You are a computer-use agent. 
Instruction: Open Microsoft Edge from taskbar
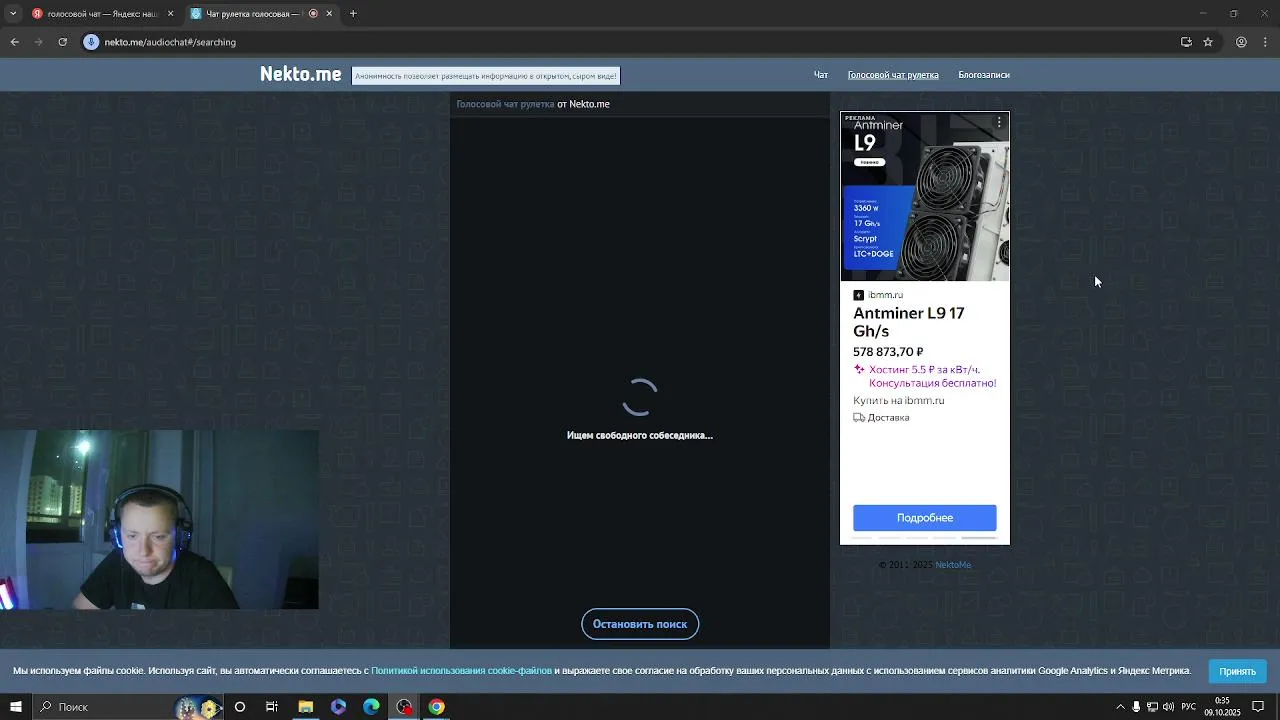[371, 707]
